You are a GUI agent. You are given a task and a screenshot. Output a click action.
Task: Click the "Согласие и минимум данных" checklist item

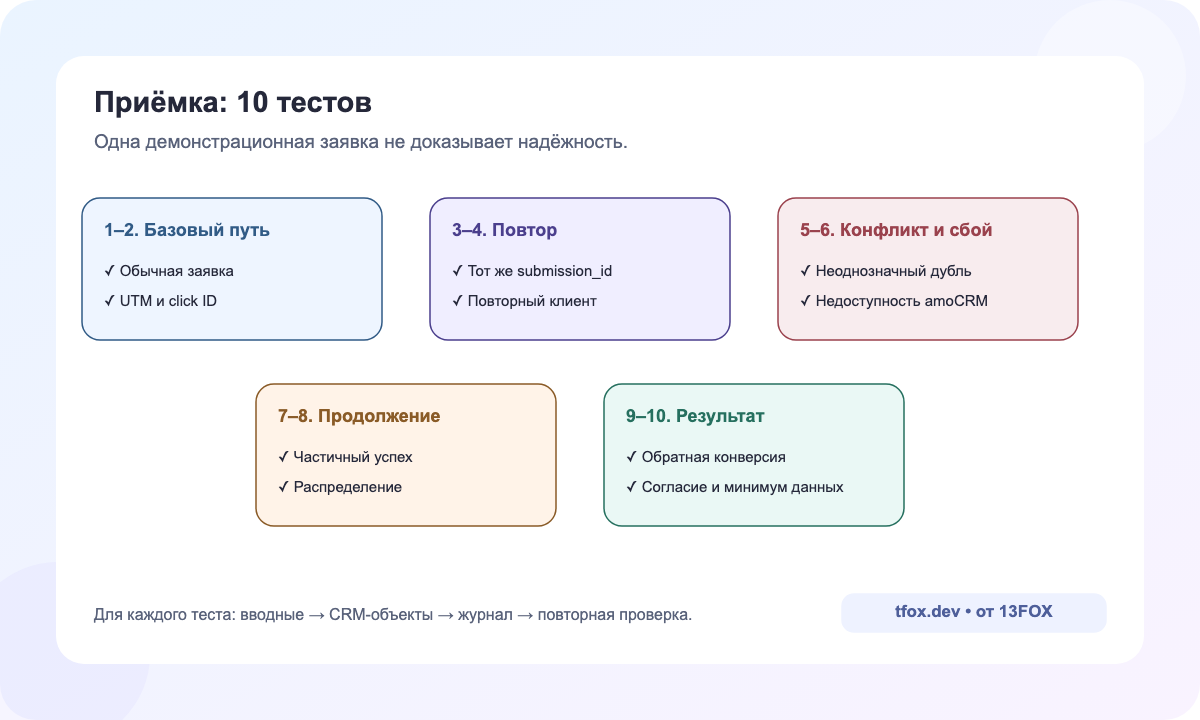pos(735,486)
